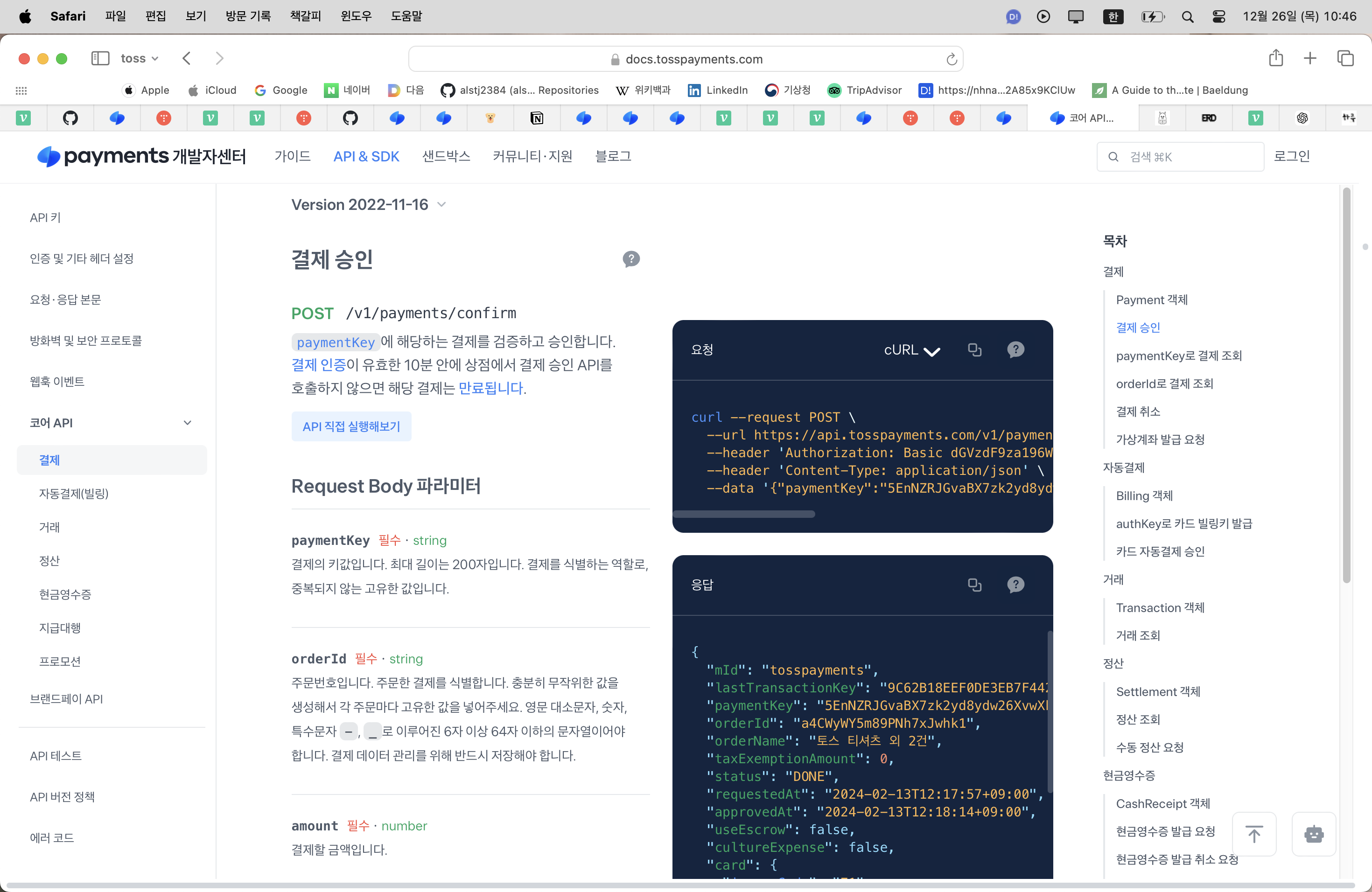This screenshot has height=892, width=1372.
Task: Open the cURL language selector
Action: coord(911,350)
